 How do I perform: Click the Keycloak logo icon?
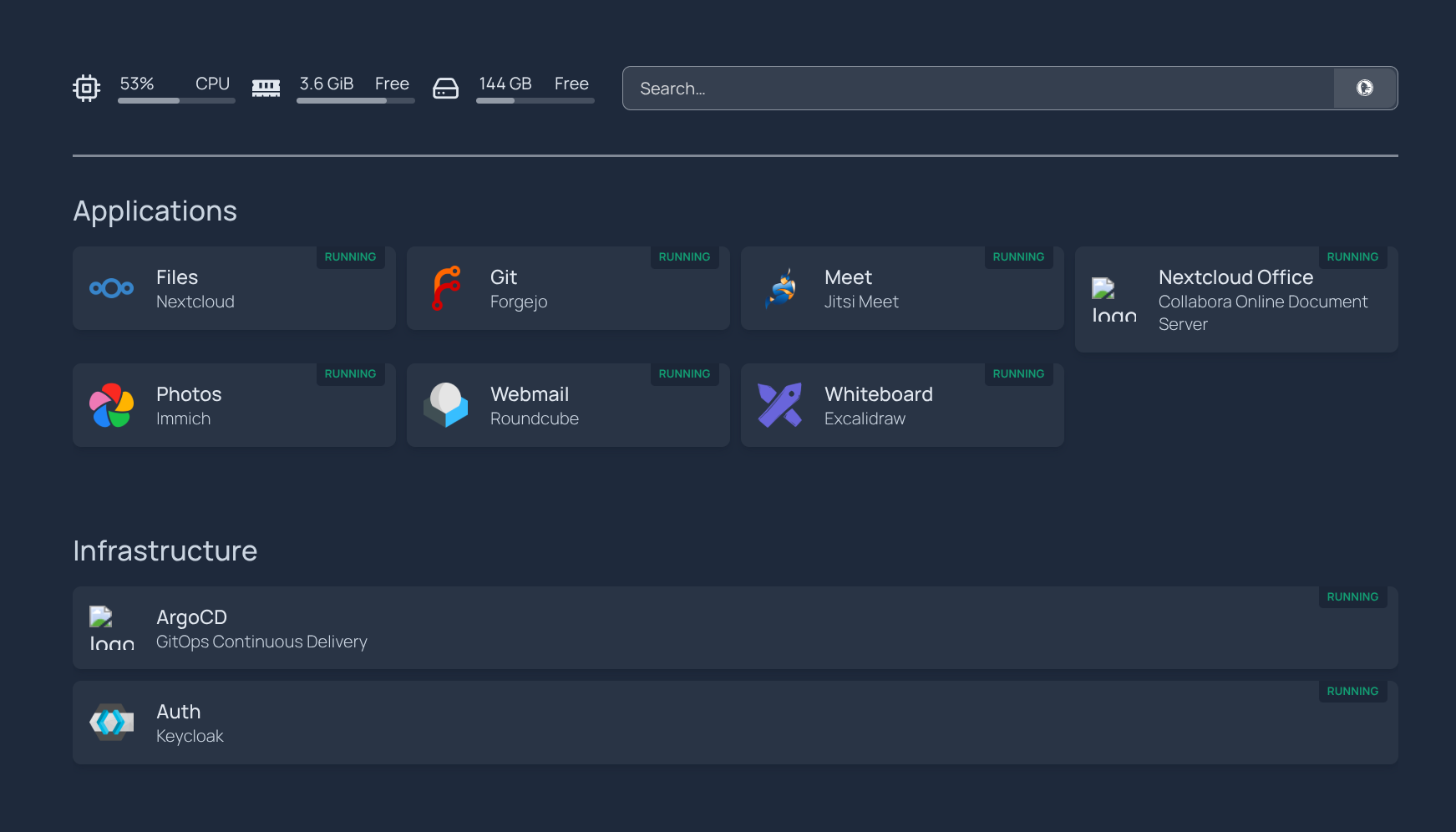112,723
